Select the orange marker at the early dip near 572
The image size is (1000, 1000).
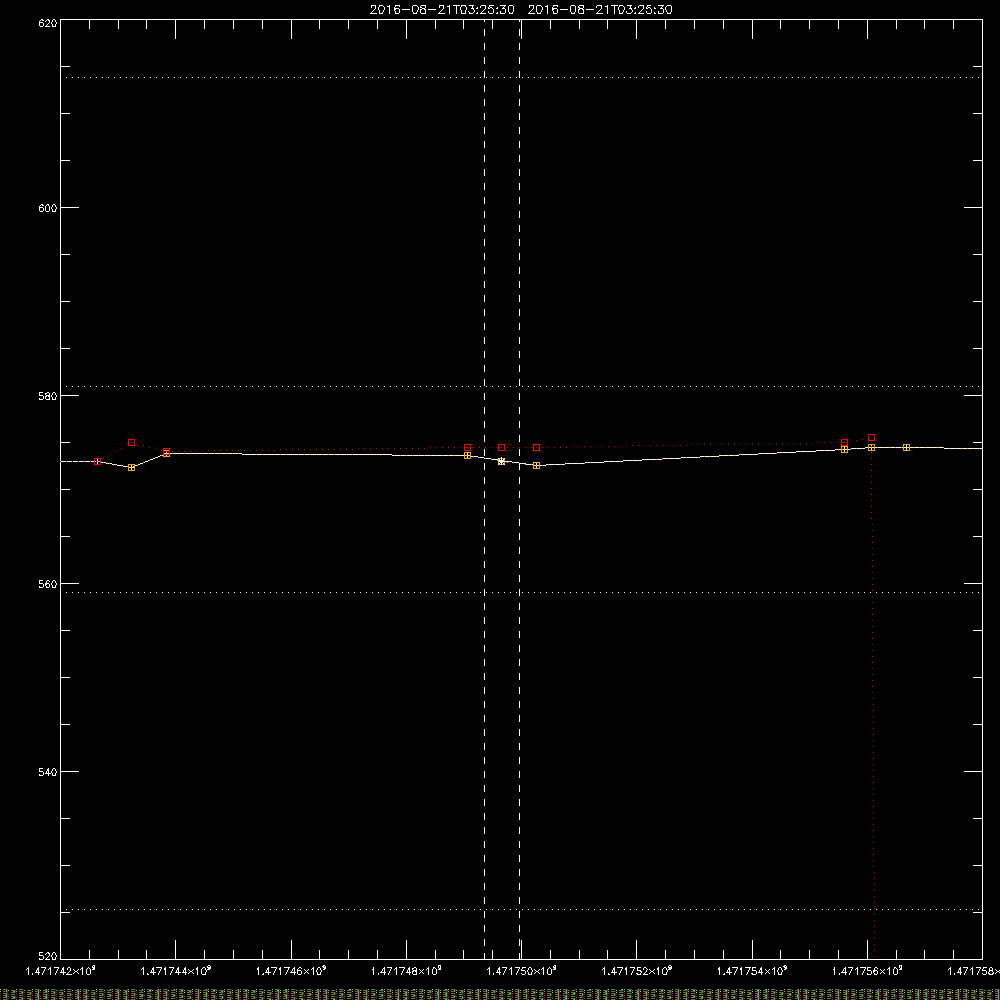(131, 467)
